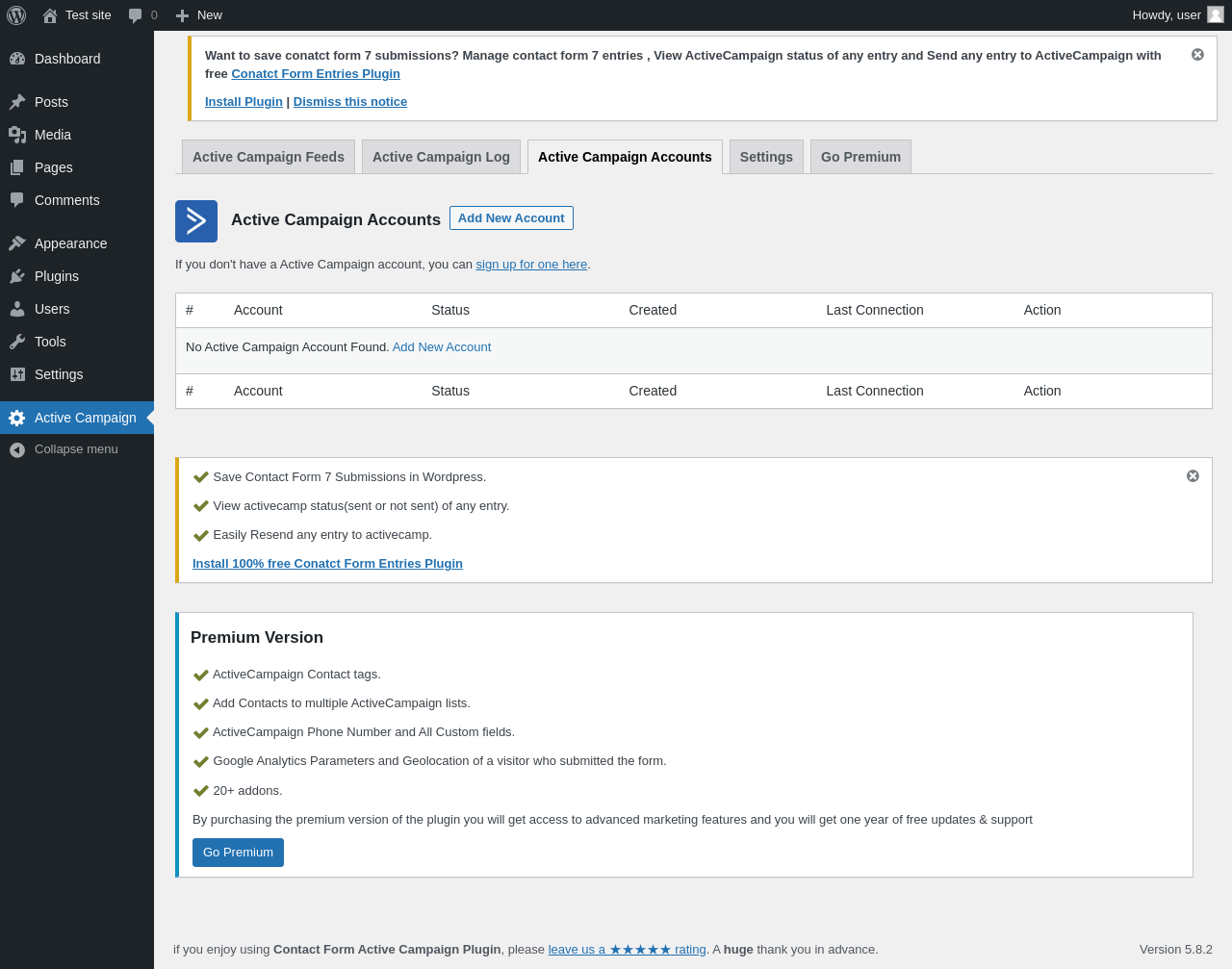This screenshot has width=1232, height=969.
Task: Click the Tools wrench icon
Action: (x=17, y=342)
